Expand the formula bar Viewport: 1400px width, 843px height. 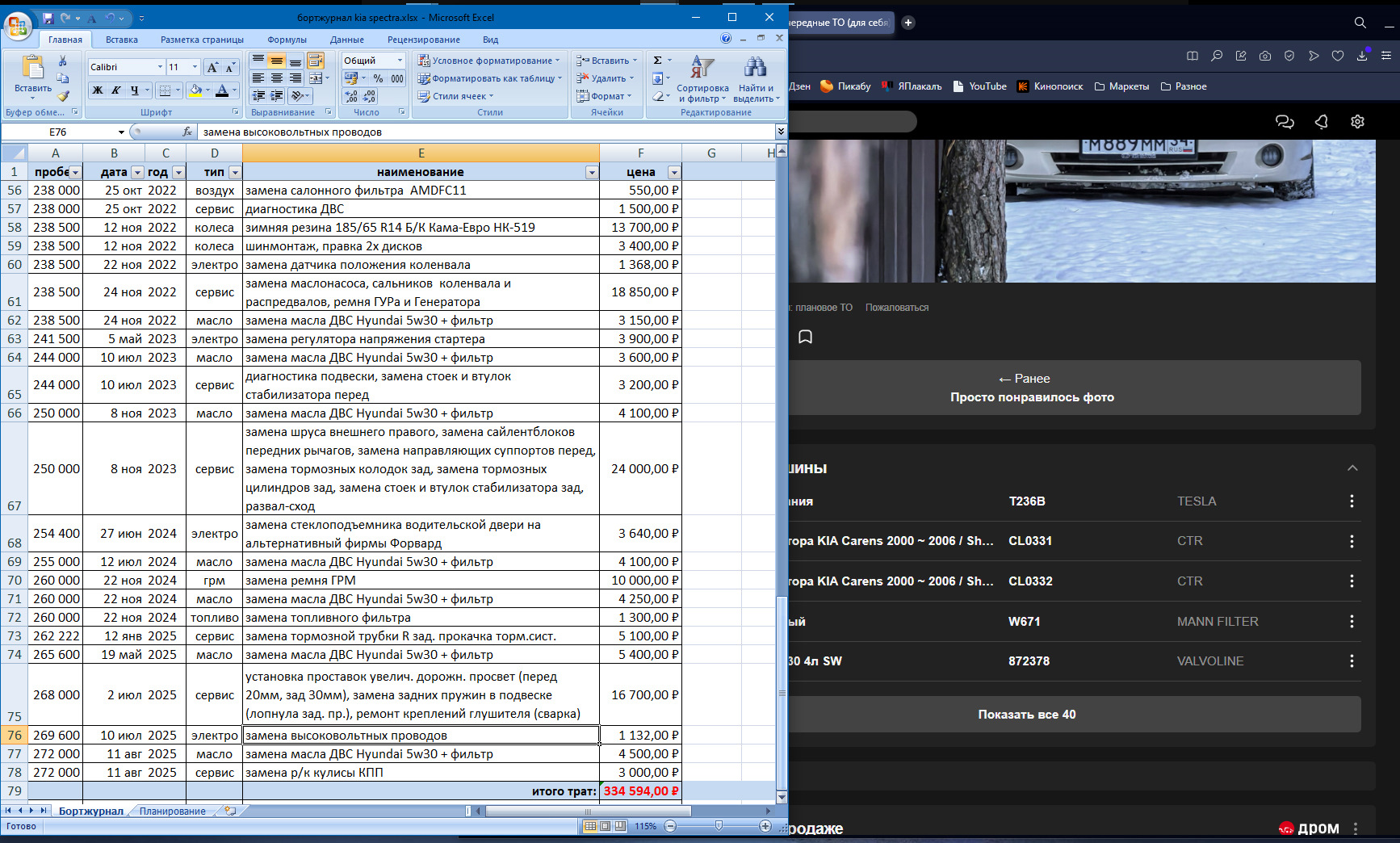point(781,132)
